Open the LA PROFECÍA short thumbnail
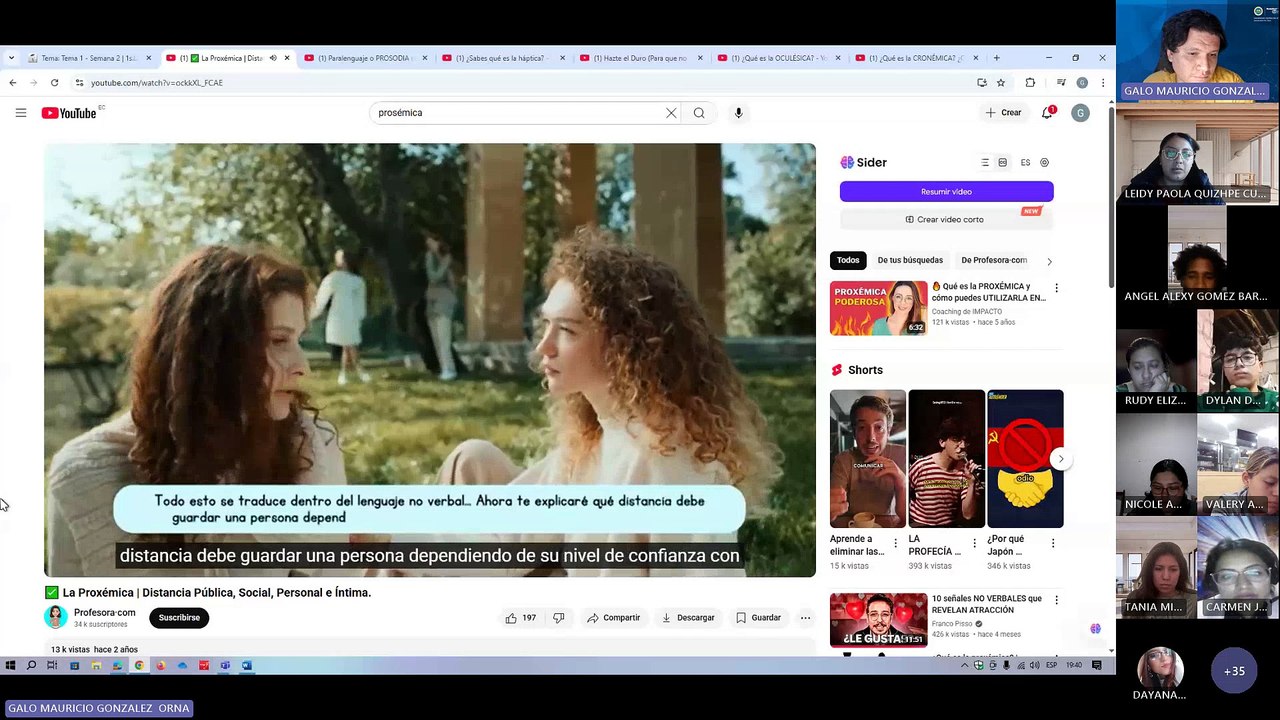The width and height of the screenshot is (1280, 720). (946, 459)
